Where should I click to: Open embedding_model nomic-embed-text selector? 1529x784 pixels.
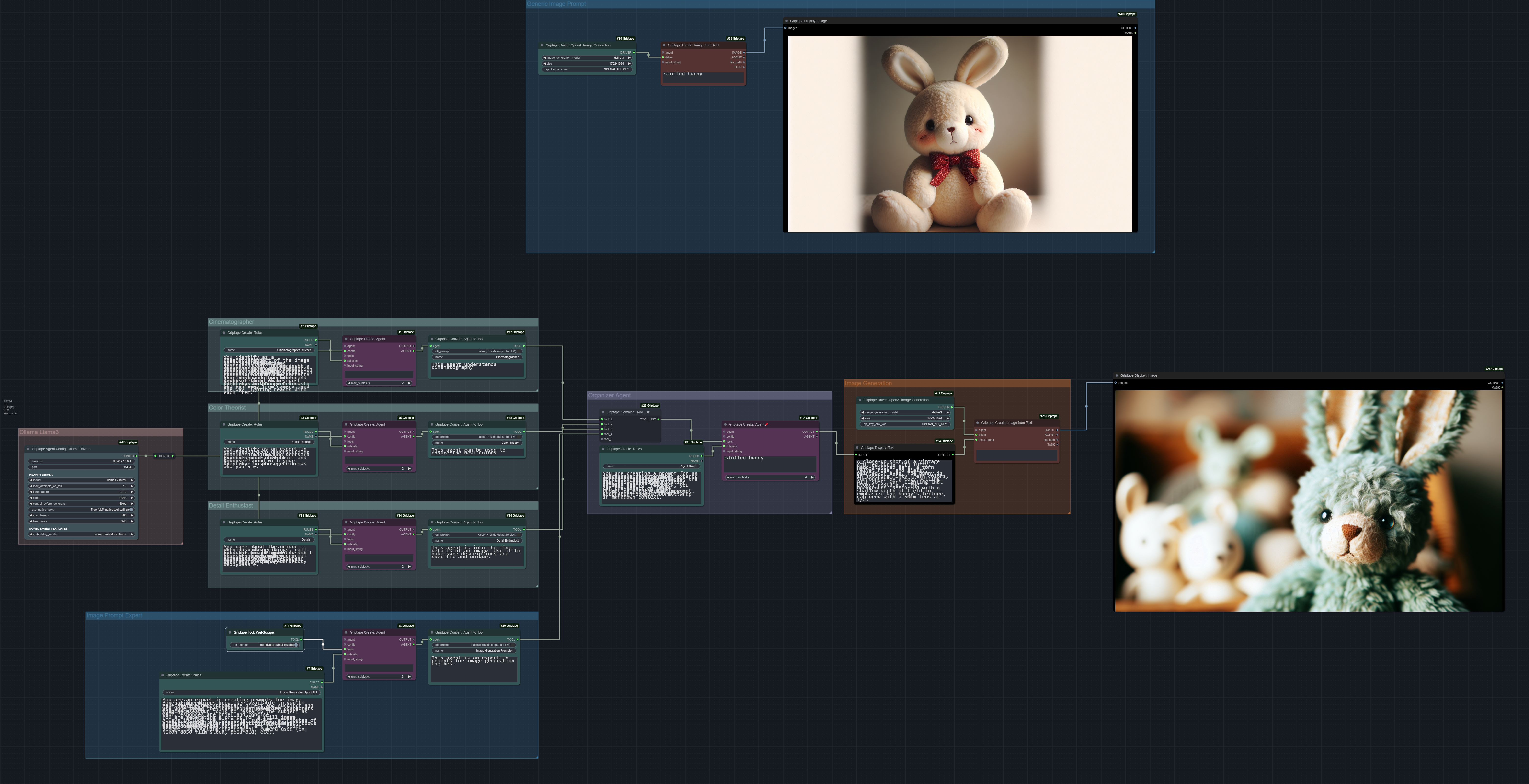[81, 534]
